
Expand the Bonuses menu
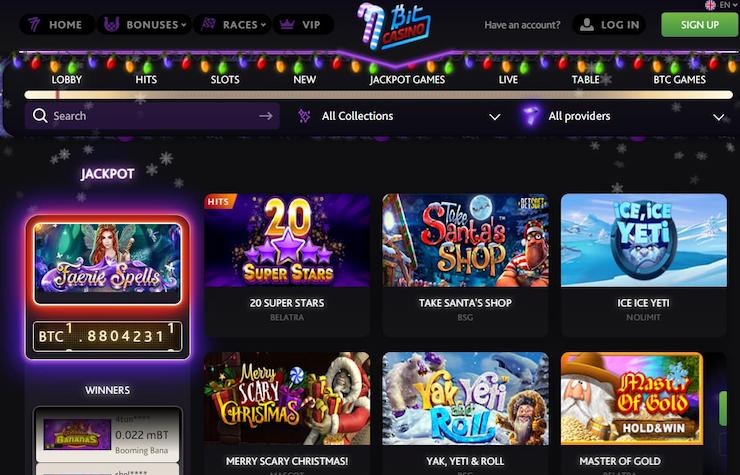pyautogui.click(x=144, y=25)
